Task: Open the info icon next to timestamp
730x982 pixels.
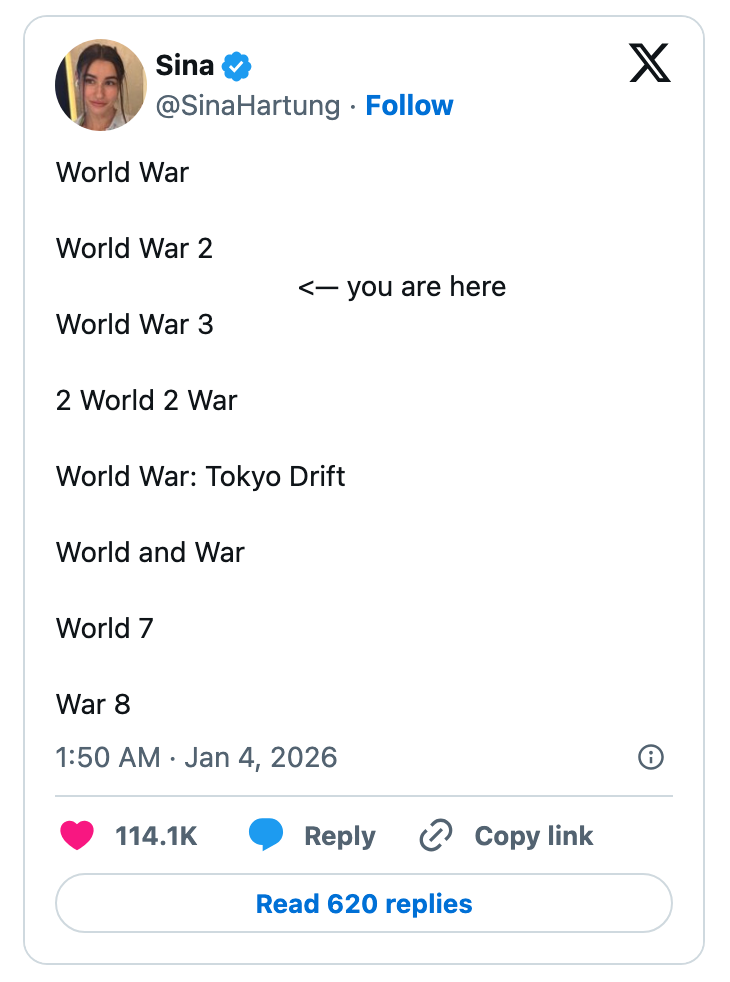Action: click(x=650, y=758)
